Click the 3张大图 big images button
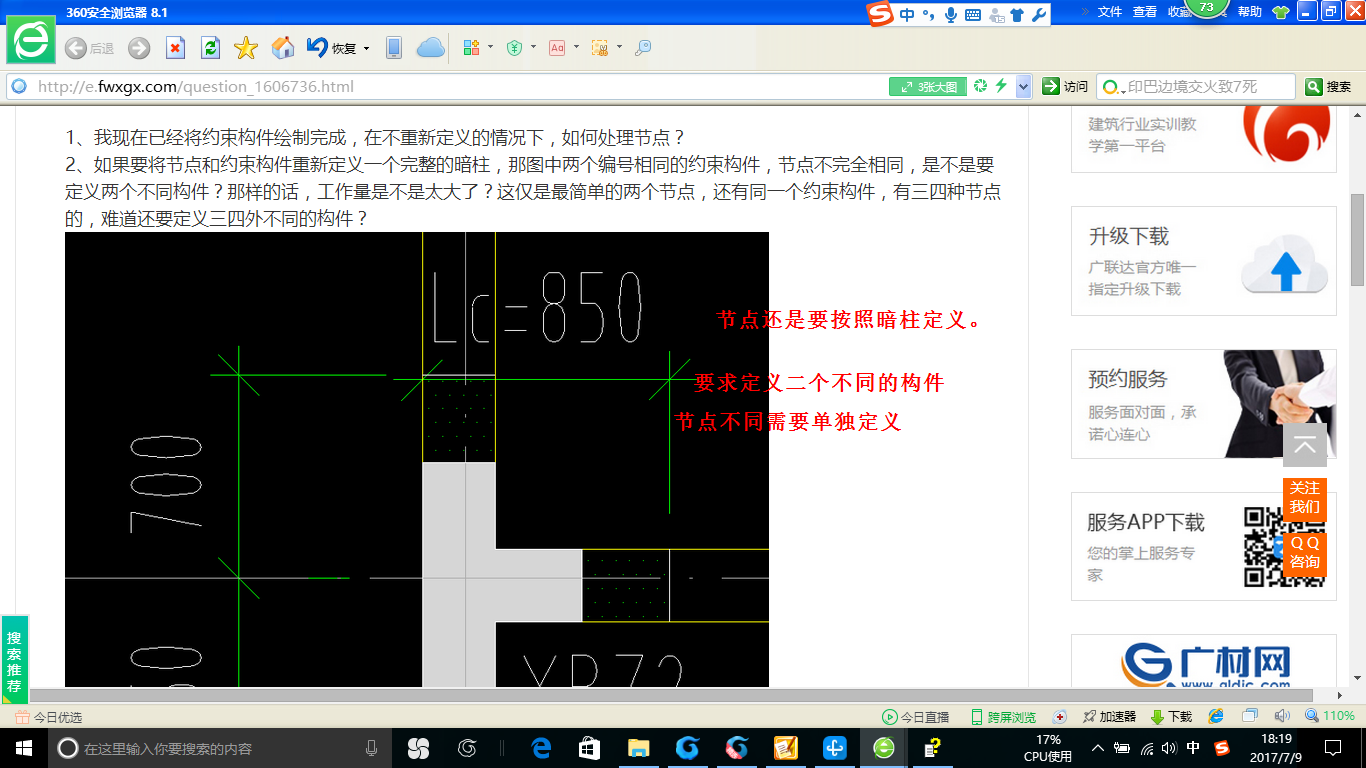Screen dimensions: 1366x768 point(928,87)
